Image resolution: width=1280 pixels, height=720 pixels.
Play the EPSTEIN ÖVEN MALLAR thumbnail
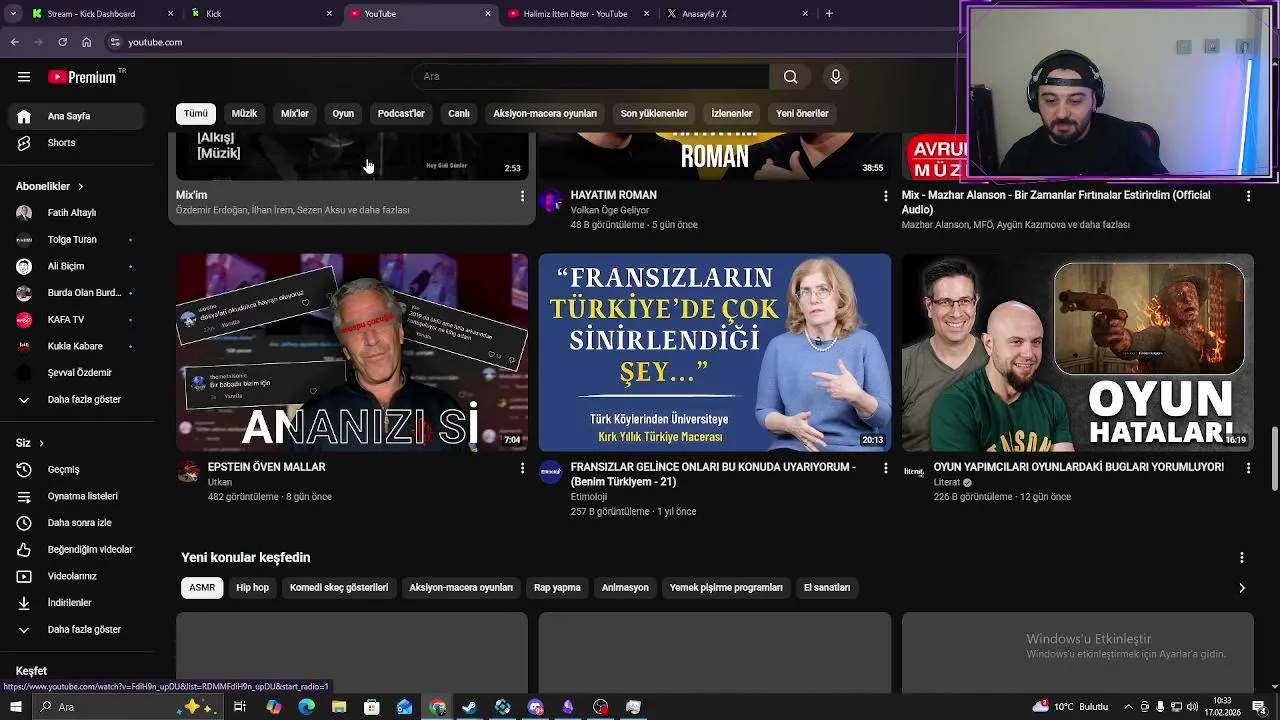tap(352, 352)
